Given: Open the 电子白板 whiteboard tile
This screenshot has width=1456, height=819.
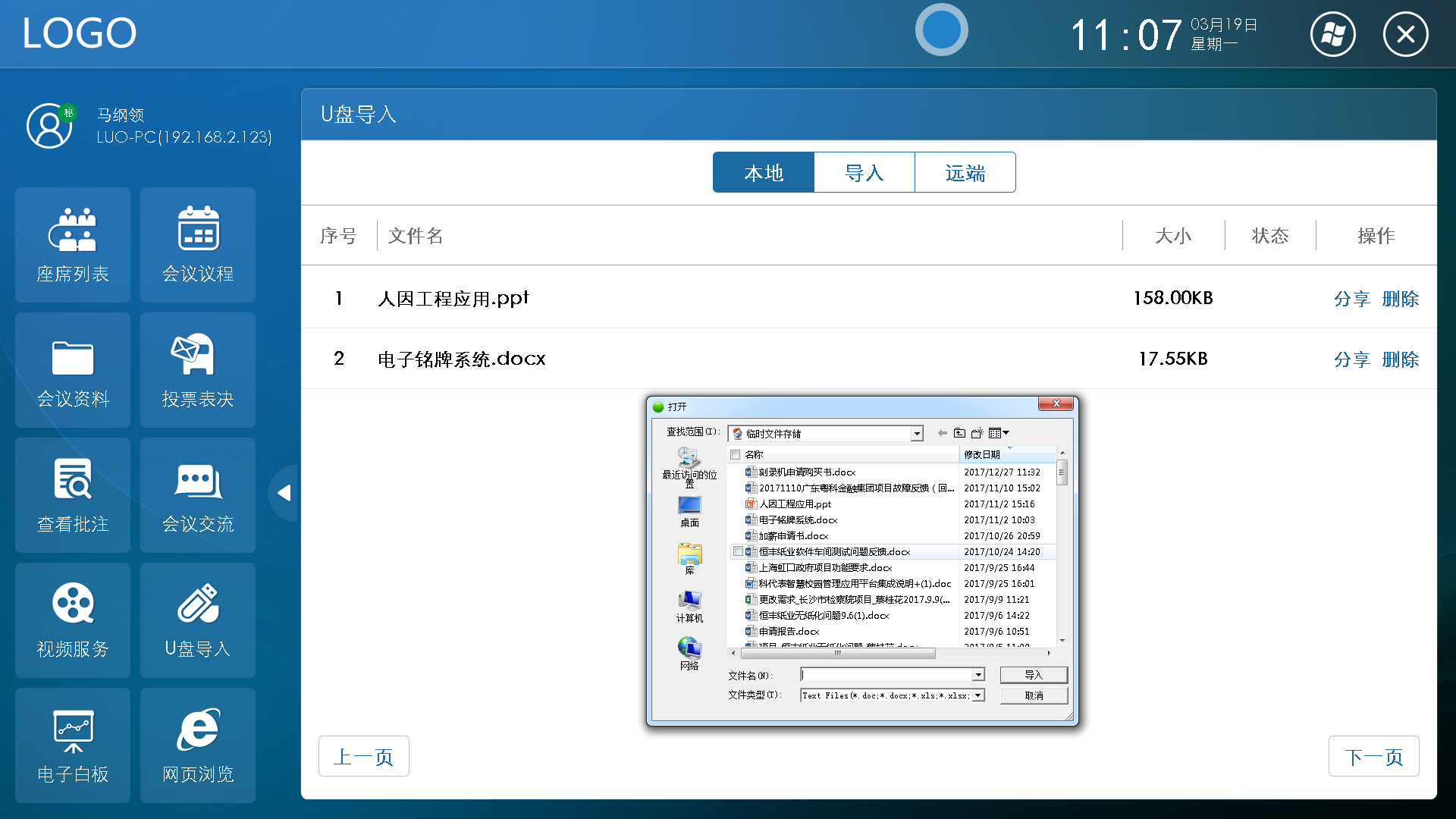Looking at the screenshot, I should pyautogui.click(x=73, y=745).
